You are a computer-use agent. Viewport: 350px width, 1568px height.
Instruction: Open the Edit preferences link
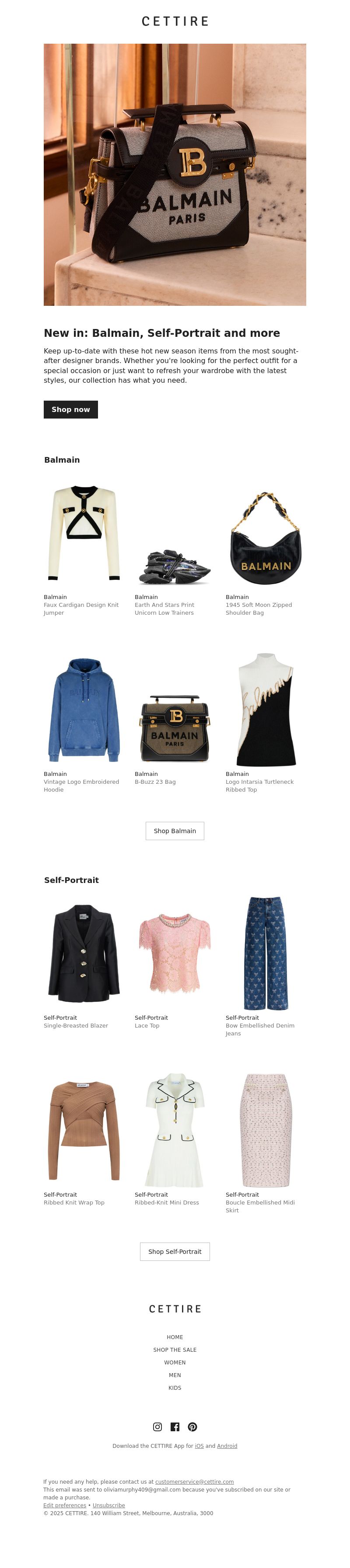[65, 1505]
